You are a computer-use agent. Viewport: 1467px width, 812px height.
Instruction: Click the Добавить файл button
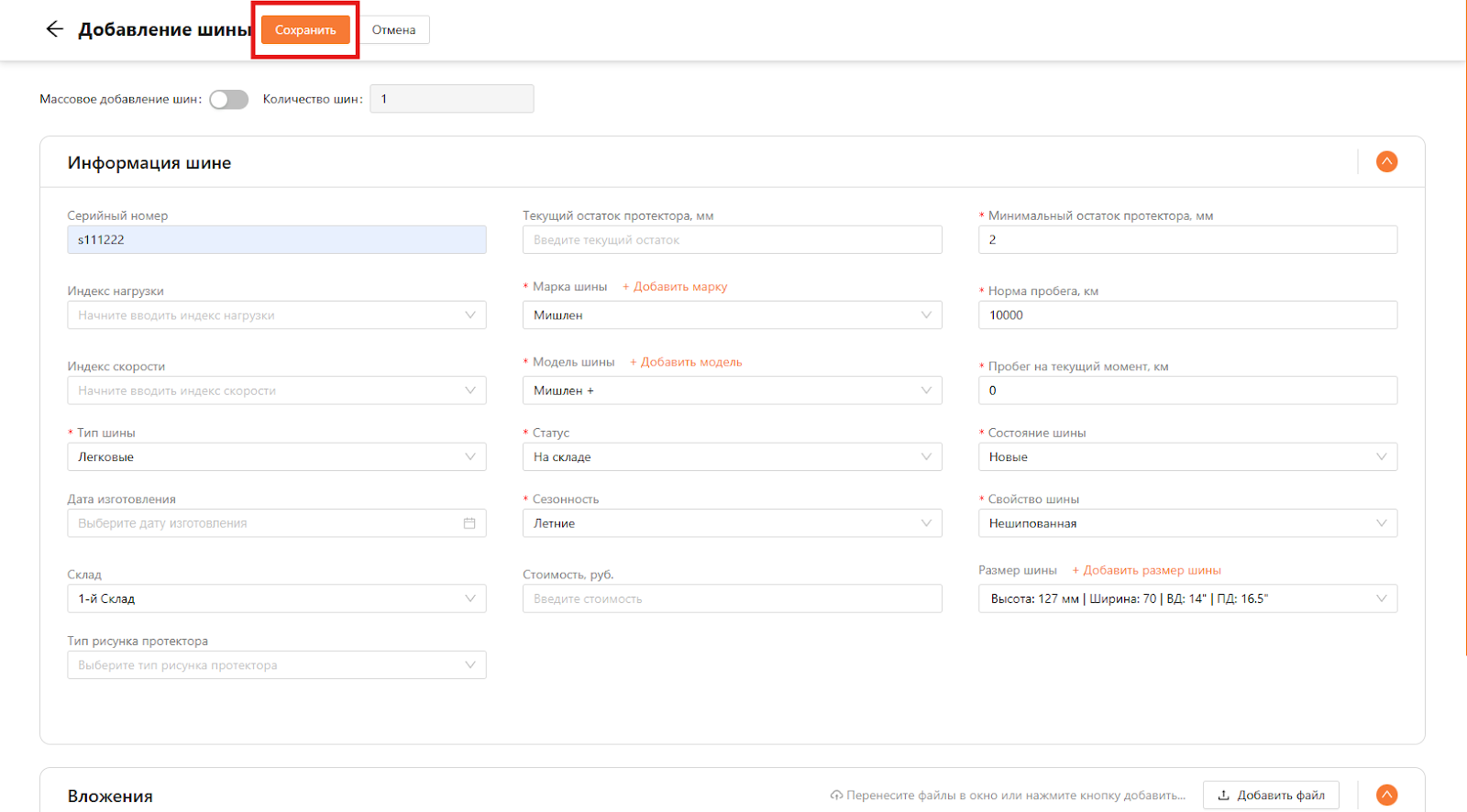[1271, 796]
